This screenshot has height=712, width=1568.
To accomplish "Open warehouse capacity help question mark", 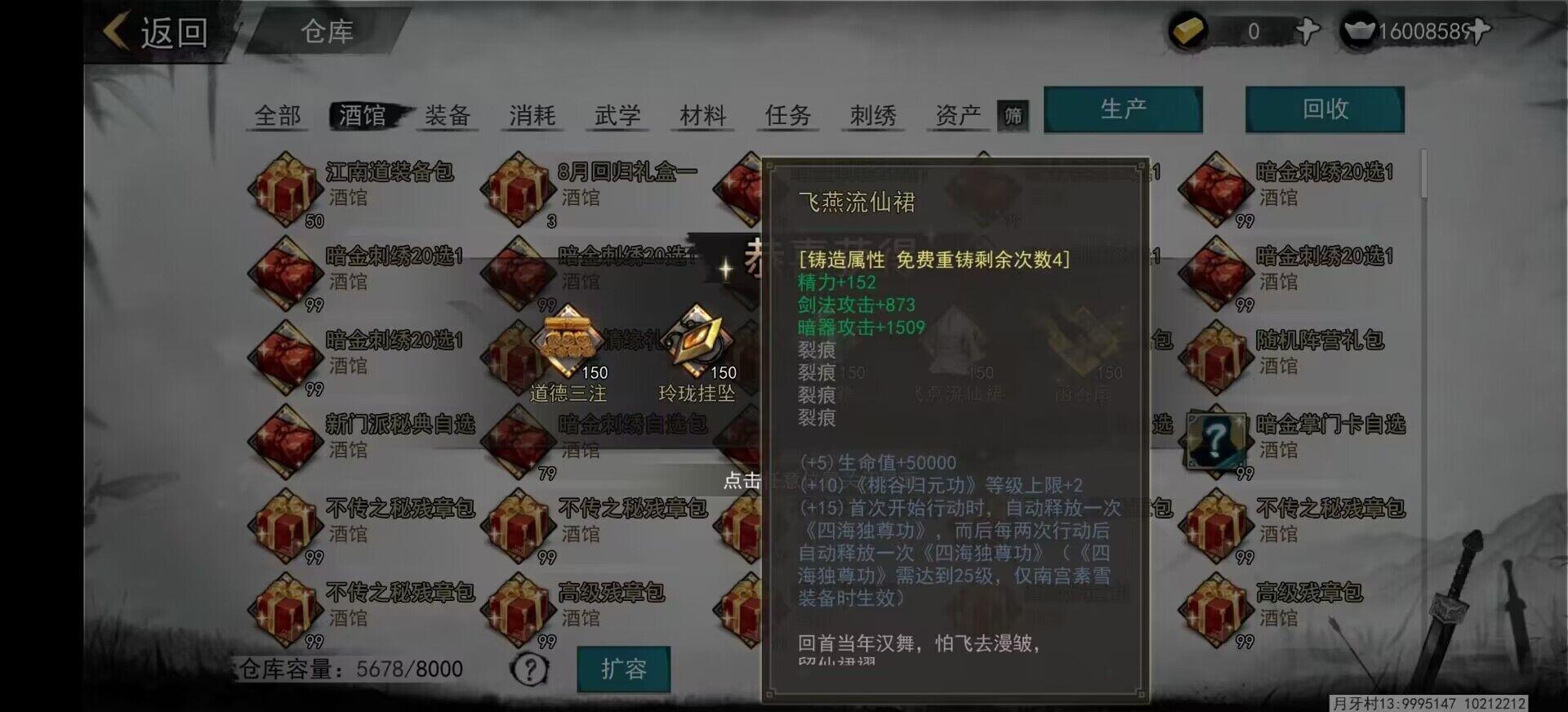I will pos(529,670).
